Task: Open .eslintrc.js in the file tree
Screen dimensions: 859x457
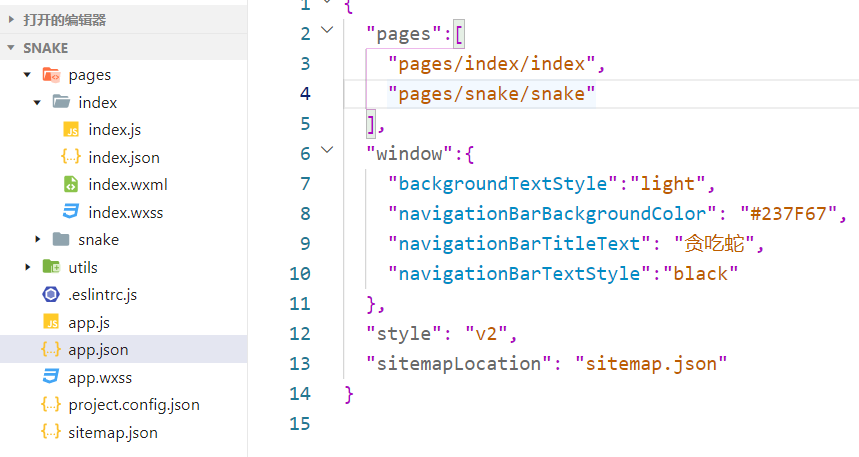Action: click(102, 295)
